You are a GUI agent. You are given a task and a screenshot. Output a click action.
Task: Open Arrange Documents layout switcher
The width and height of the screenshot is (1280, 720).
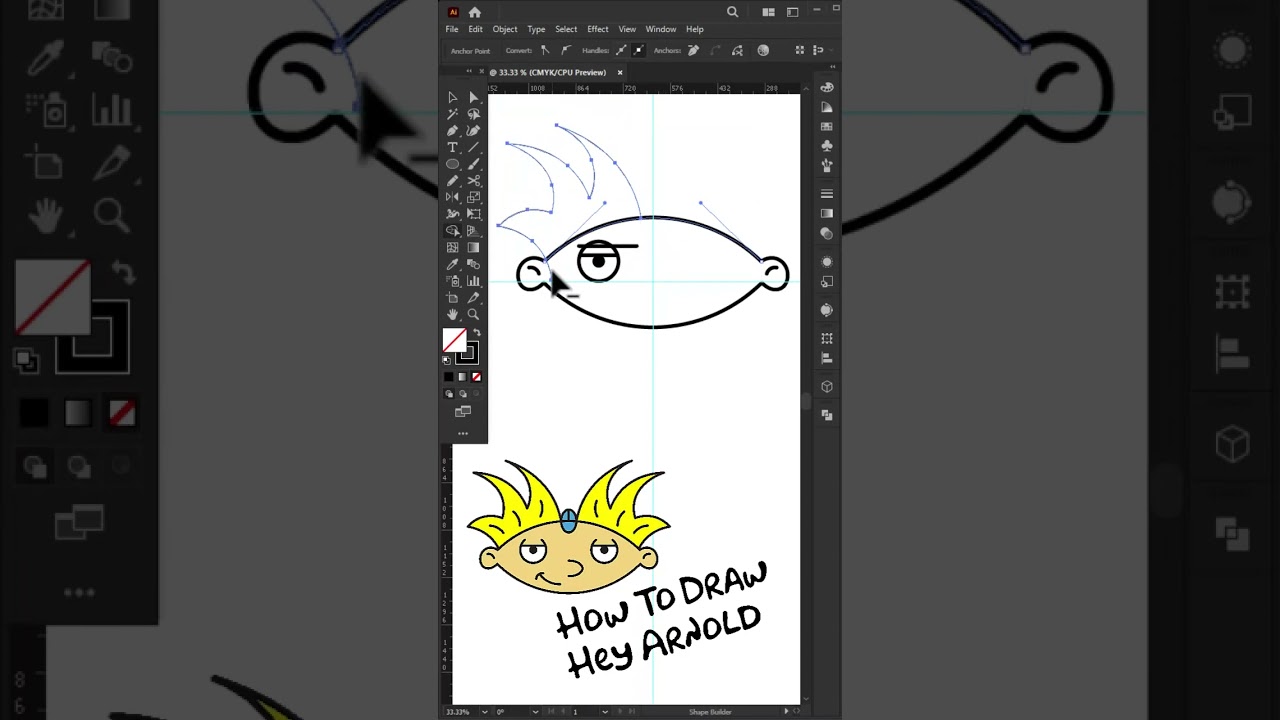click(x=768, y=12)
